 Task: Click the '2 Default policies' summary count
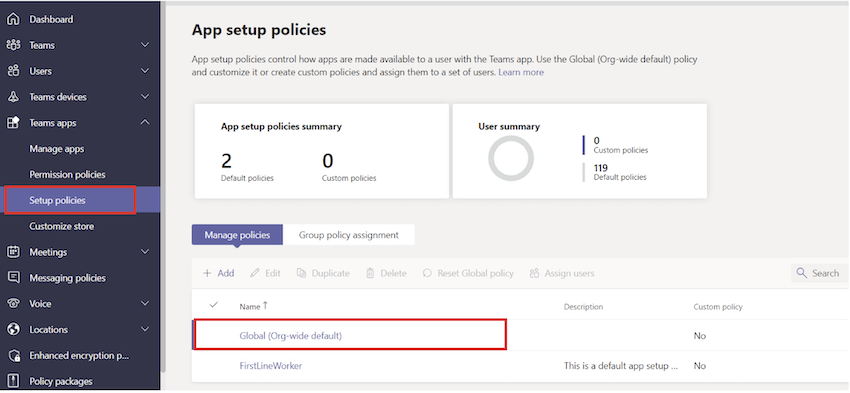coord(247,167)
